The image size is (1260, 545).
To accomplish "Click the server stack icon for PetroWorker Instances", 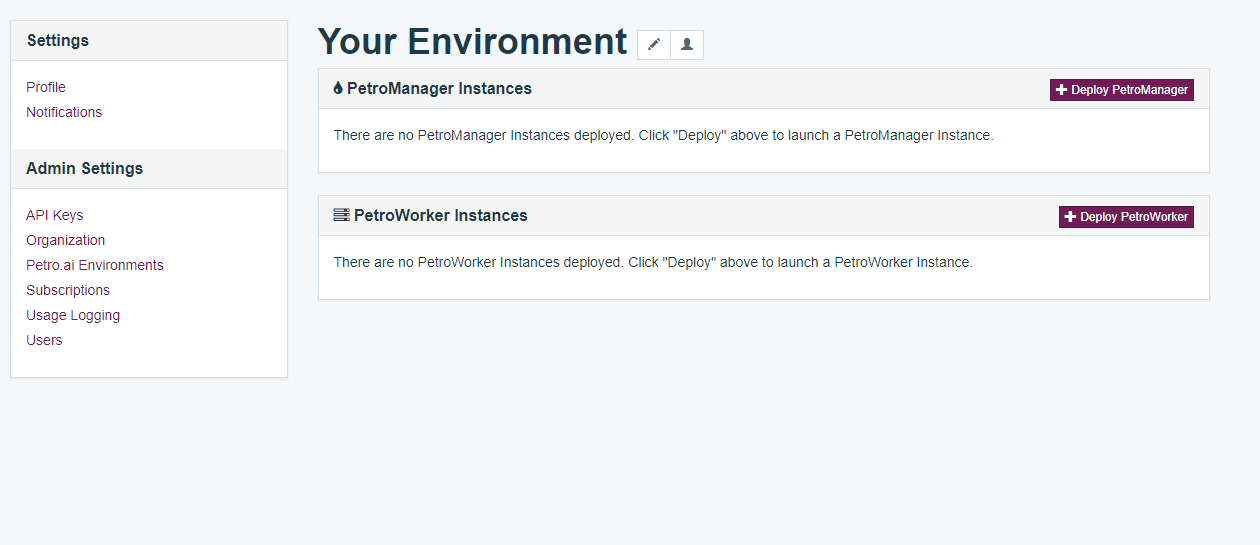I will click(x=341, y=215).
